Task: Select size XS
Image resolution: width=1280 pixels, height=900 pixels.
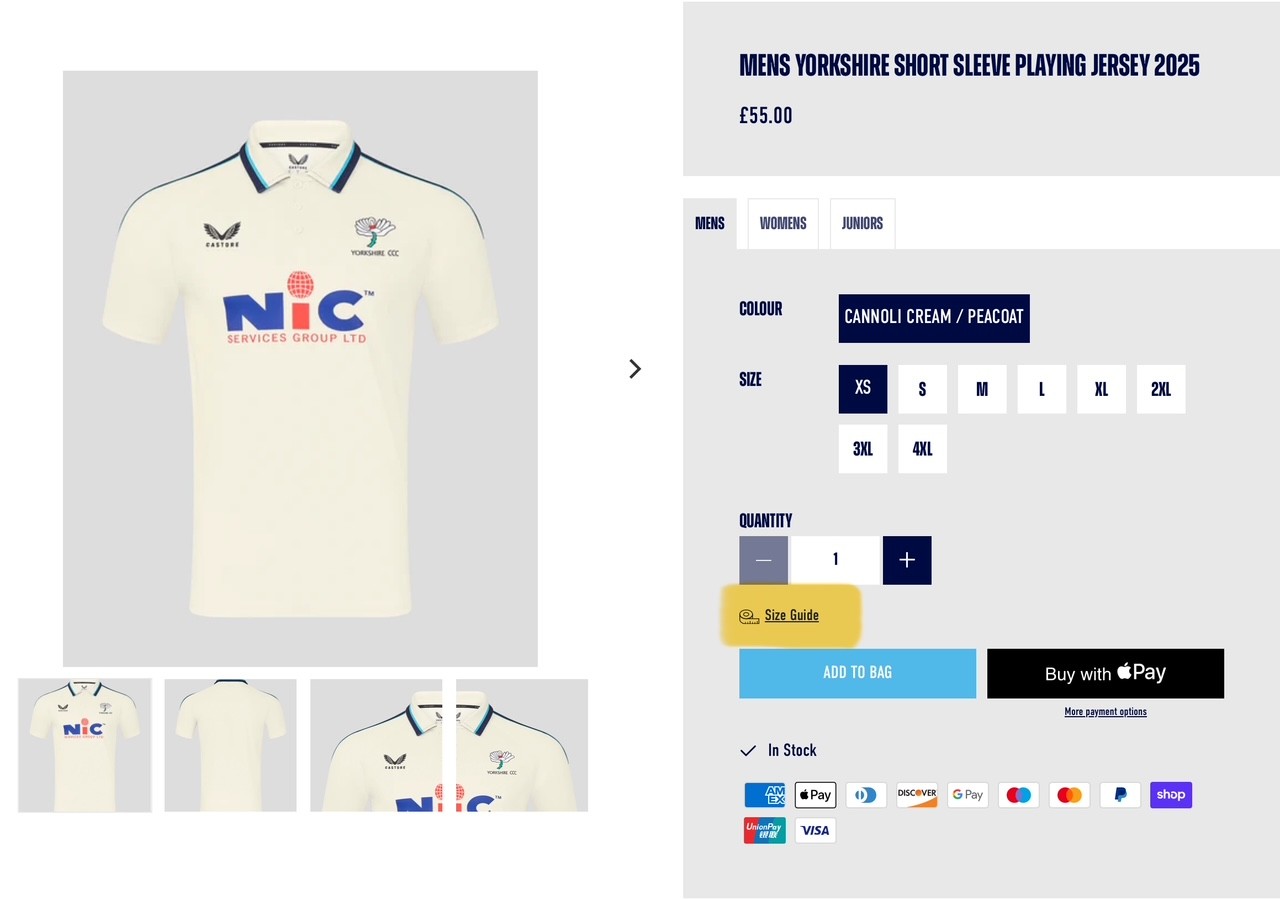Action: (x=863, y=389)
